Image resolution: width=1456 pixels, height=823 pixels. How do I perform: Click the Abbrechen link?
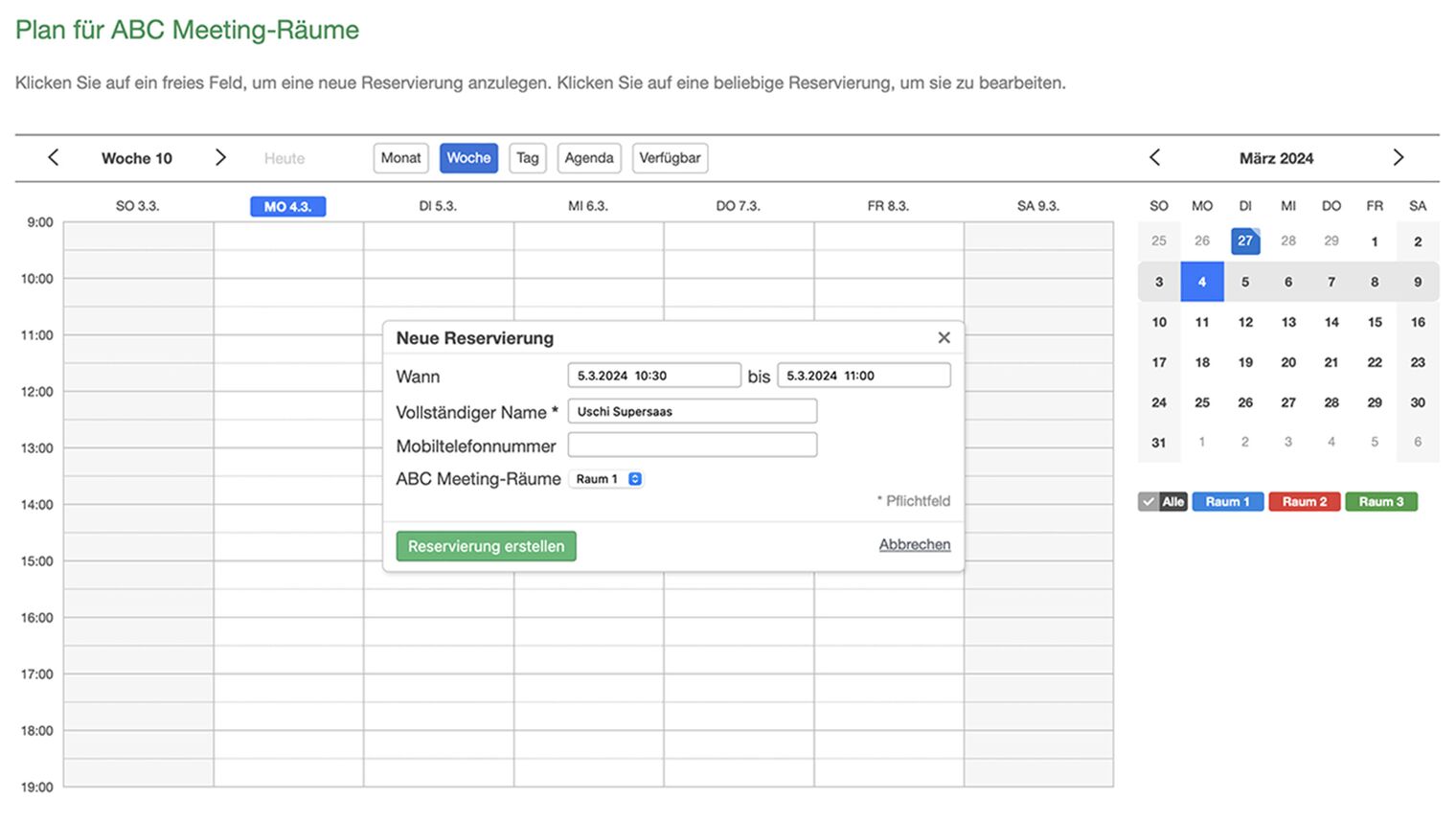click(915, 544)
